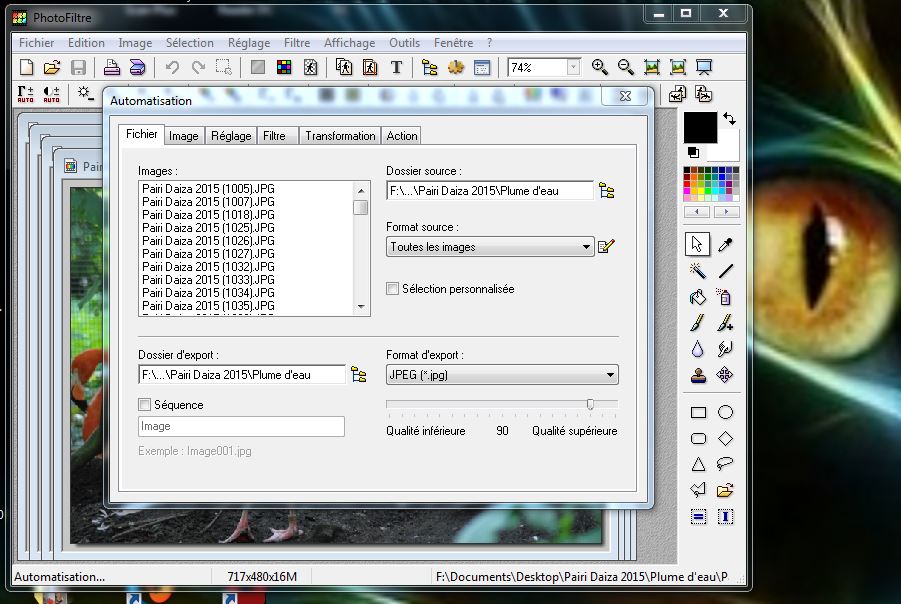Click the Save floppy disk icon
901x604 pixels.
tap(78, 67)
